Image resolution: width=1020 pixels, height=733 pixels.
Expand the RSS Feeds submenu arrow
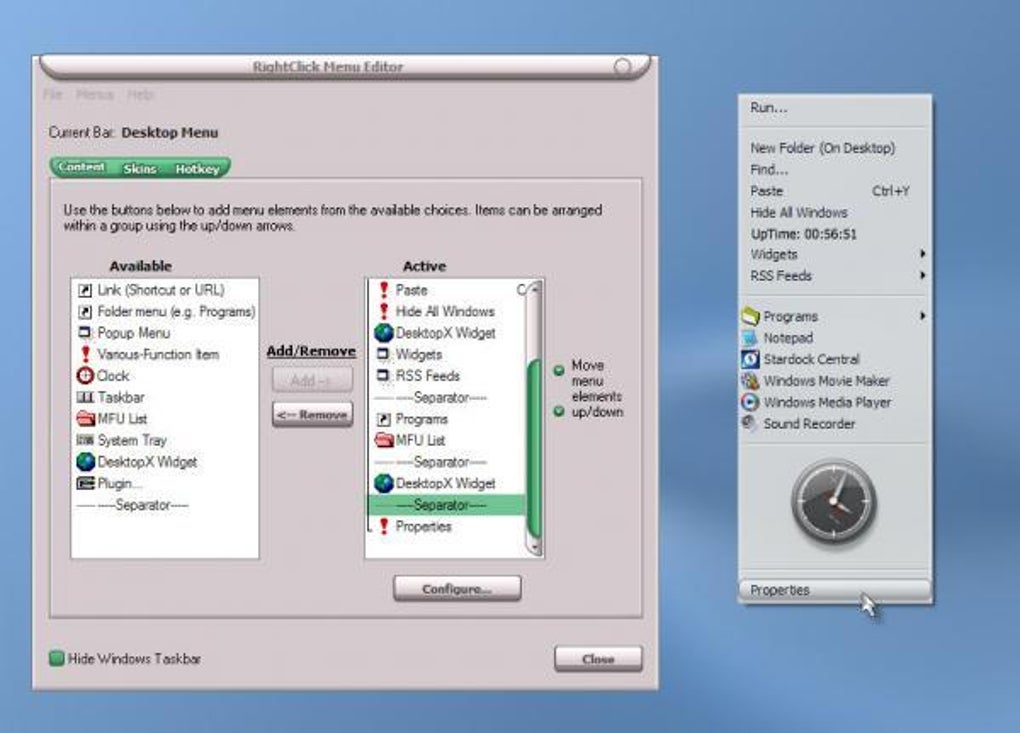tap(922, 275)
